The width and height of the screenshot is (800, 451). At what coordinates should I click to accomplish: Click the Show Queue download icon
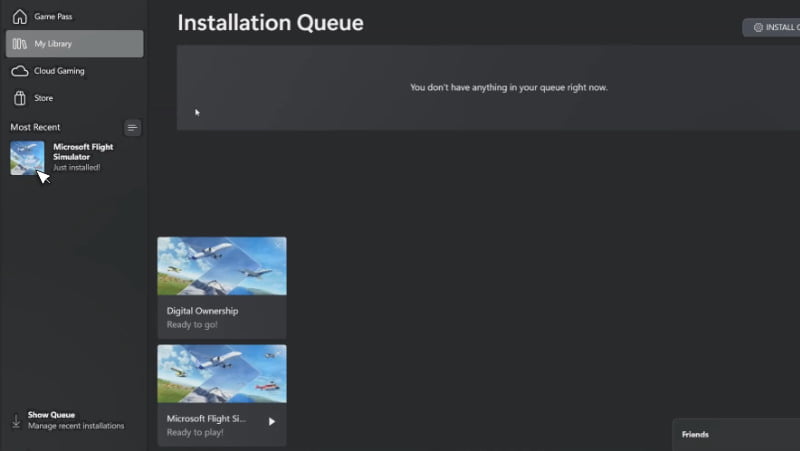pyautogui.click(x=16, y=421)
